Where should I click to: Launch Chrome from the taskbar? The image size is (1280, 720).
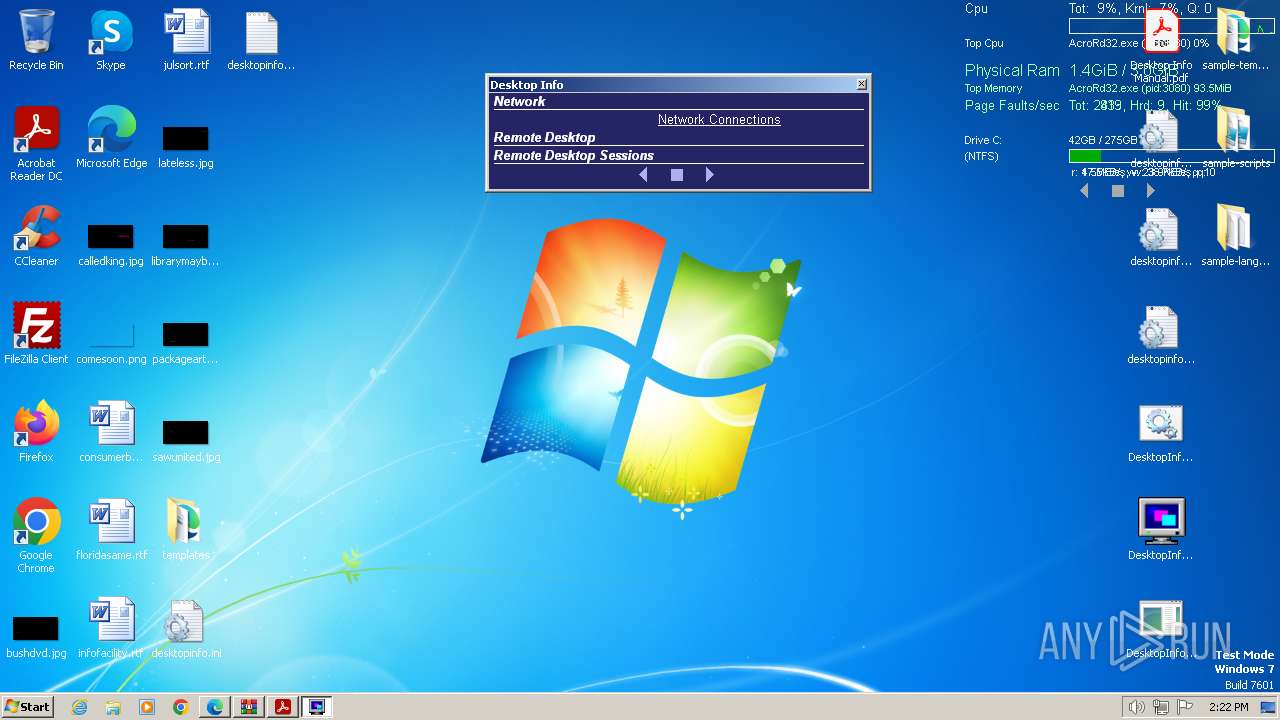tap(181, 707)
